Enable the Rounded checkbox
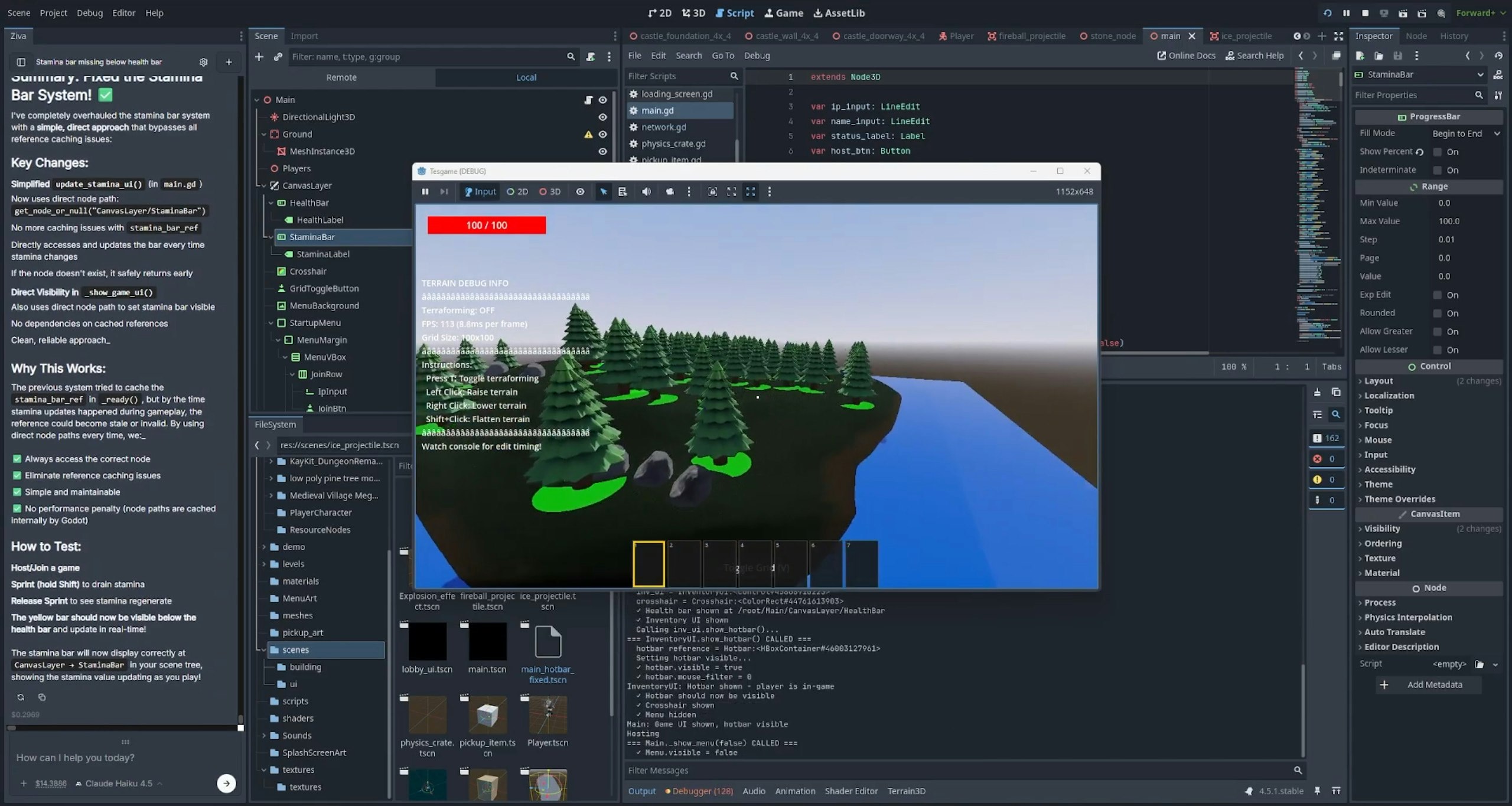1512x806 pixels. (1438, 314)
